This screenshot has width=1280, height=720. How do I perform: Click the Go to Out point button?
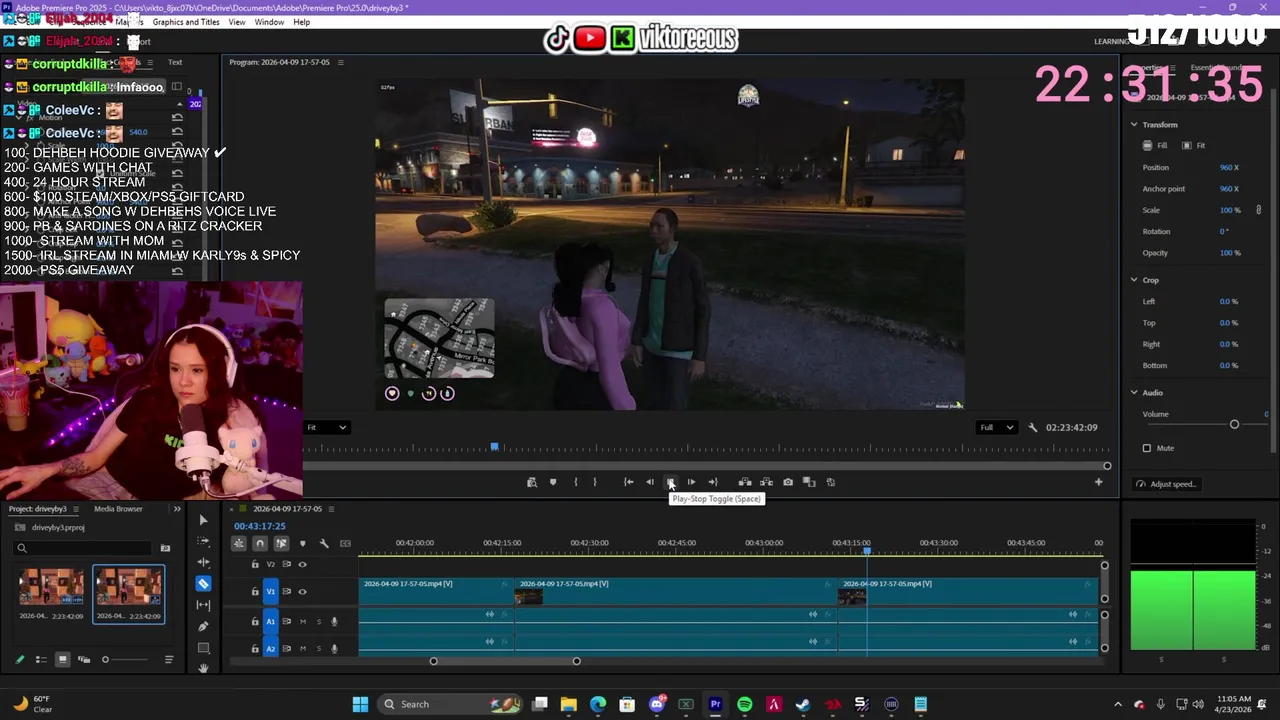713,482
